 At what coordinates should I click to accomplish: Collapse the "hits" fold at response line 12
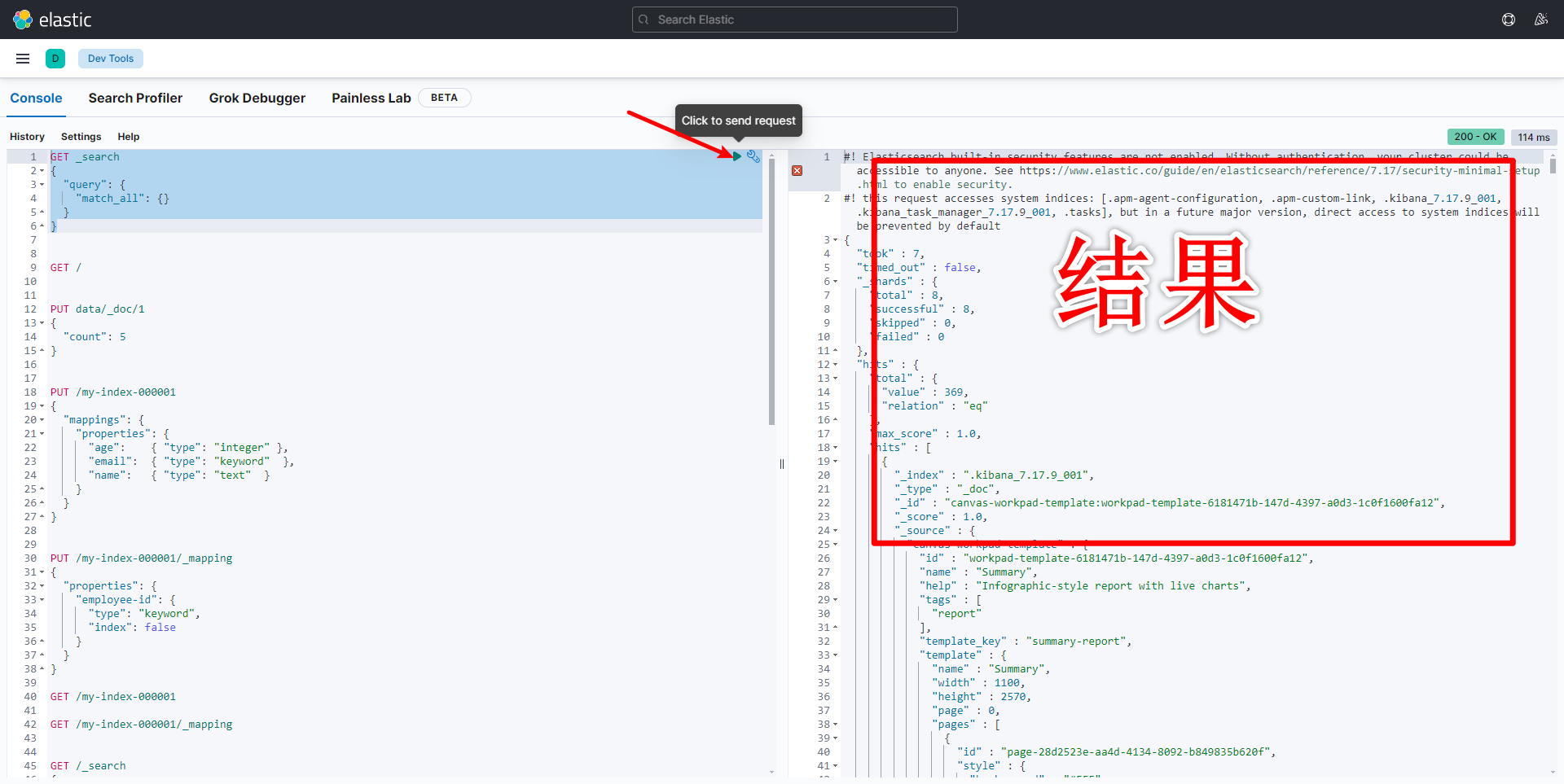pos(836,365)
